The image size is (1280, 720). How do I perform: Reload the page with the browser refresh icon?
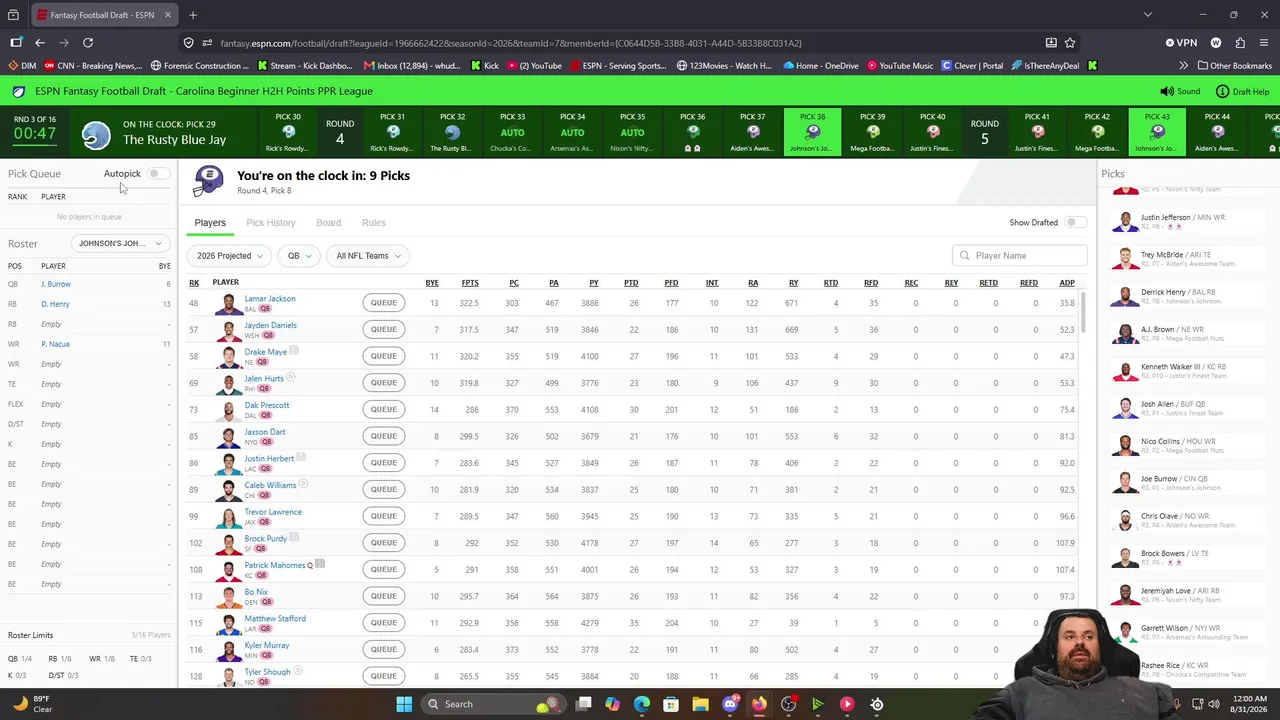coord(88,43)
